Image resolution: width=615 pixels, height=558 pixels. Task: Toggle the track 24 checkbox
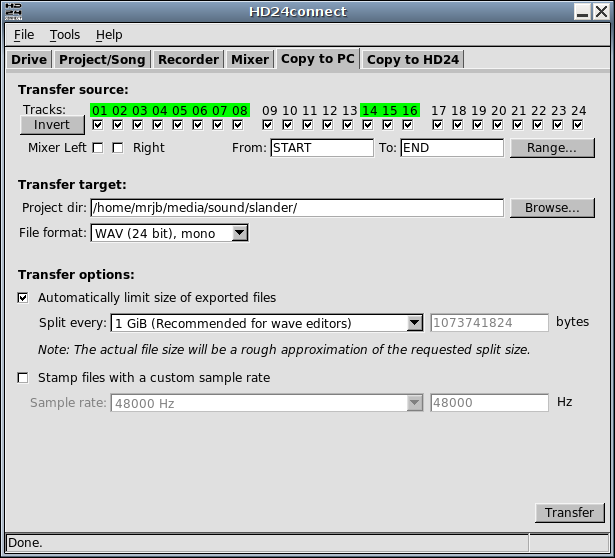coord(577,125)
